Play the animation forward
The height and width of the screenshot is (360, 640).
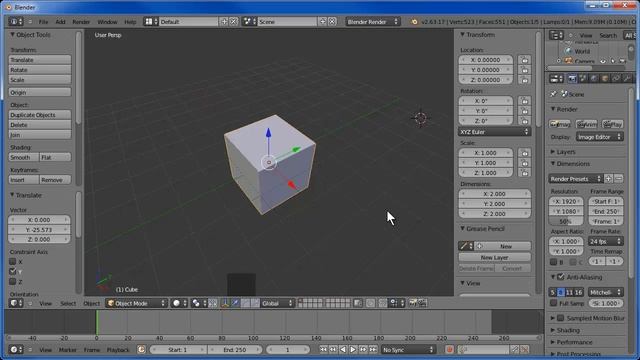(x=353, y=350)
